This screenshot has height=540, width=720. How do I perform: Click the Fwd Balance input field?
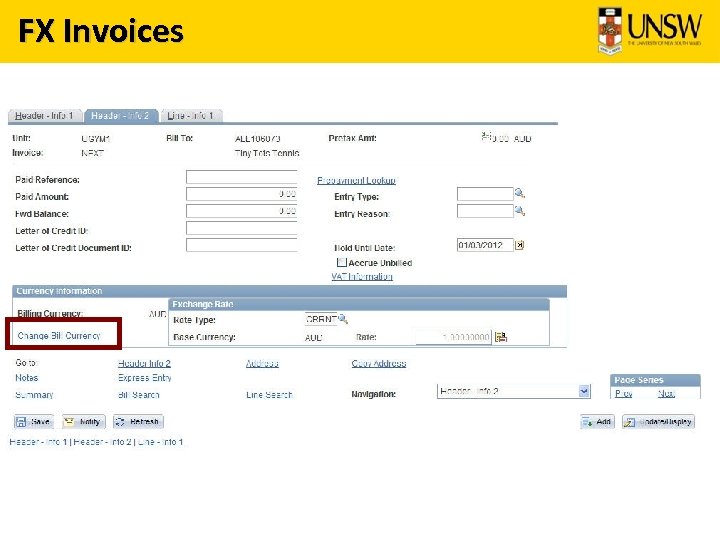(242, 211)
